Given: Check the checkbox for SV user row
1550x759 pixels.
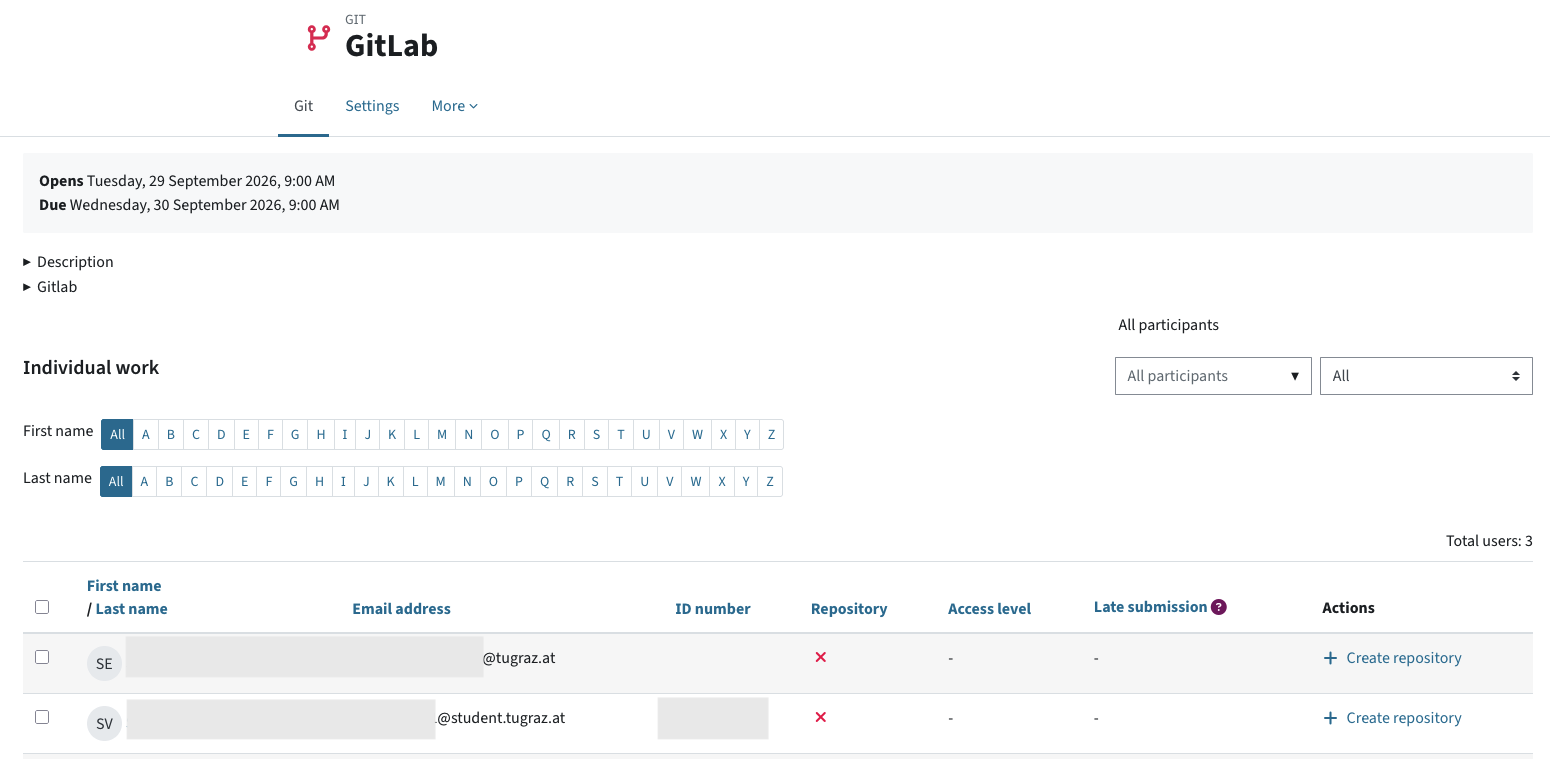Looking at the screenshot, I should (42, 717).
